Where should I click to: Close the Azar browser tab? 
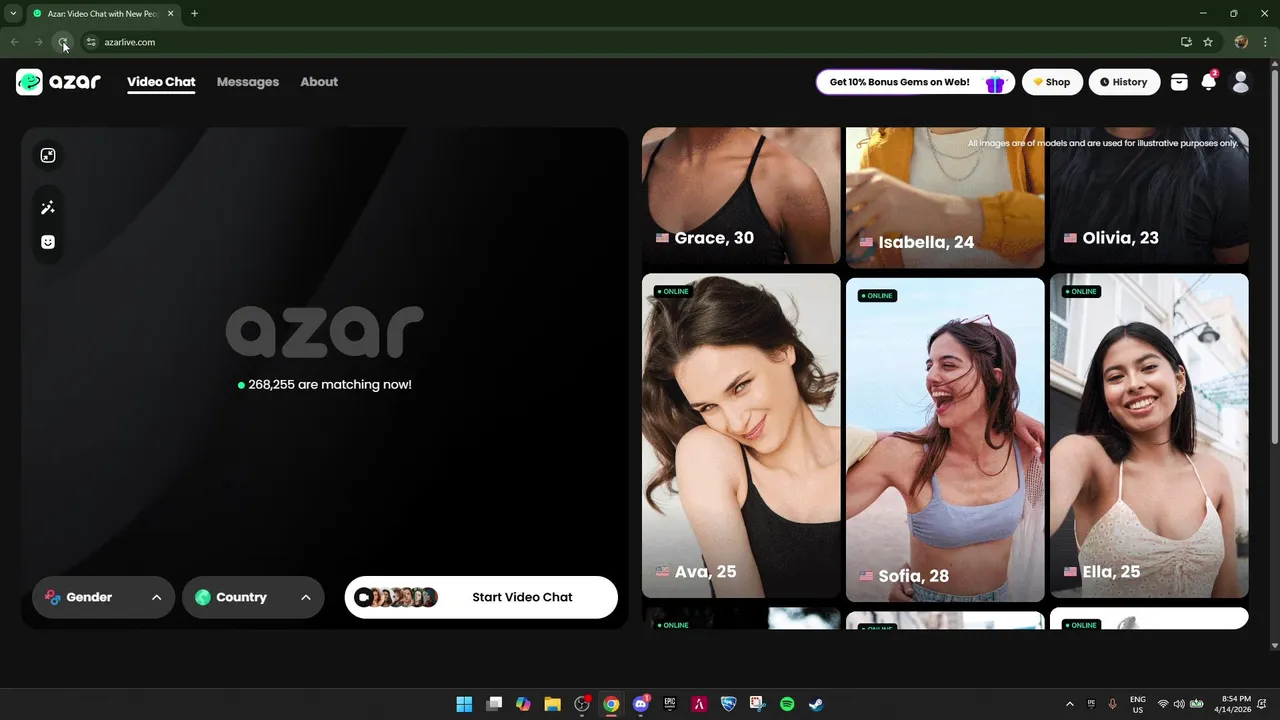tap(170, 13)
